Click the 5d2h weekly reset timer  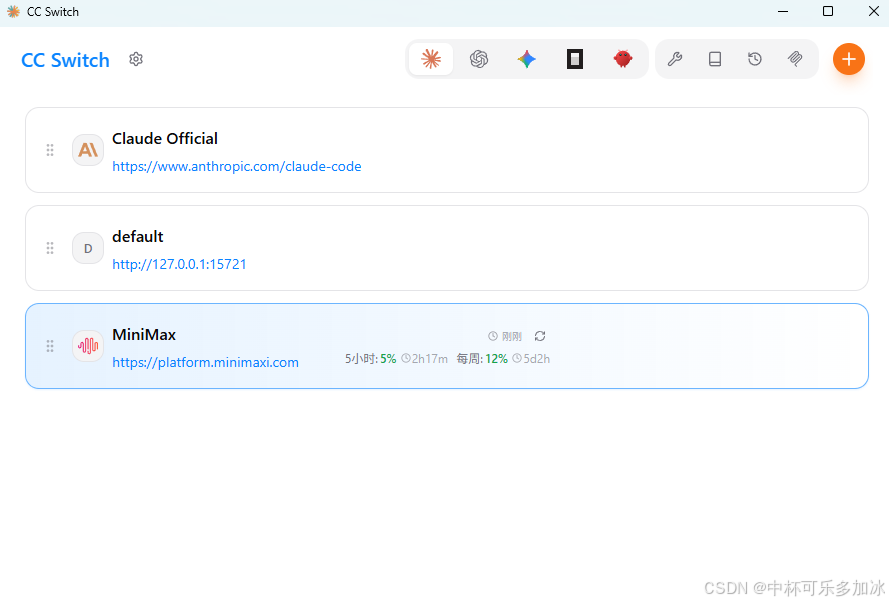pyautogui.click(x=531, y=359)
